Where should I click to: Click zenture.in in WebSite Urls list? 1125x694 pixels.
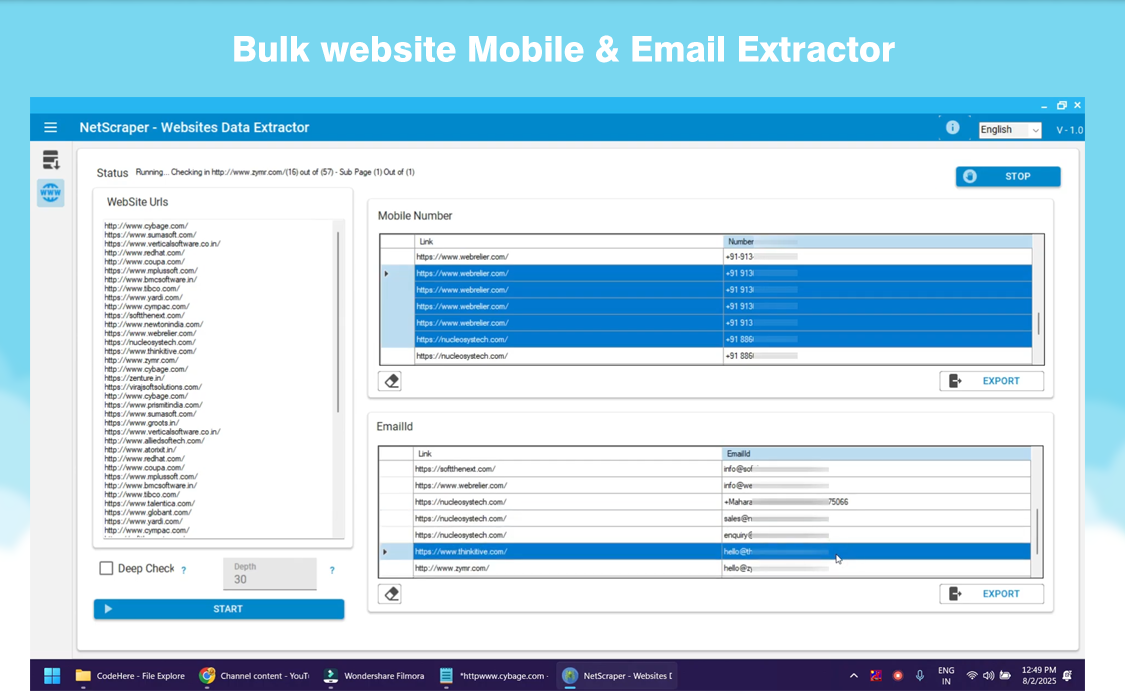click(x=134, y=378)
